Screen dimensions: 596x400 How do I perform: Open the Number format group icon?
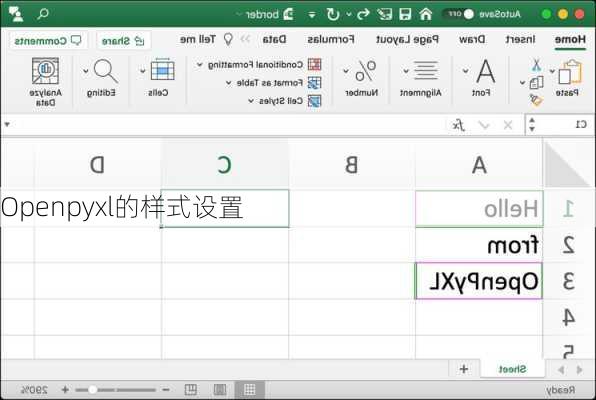[x=366, y=71]
